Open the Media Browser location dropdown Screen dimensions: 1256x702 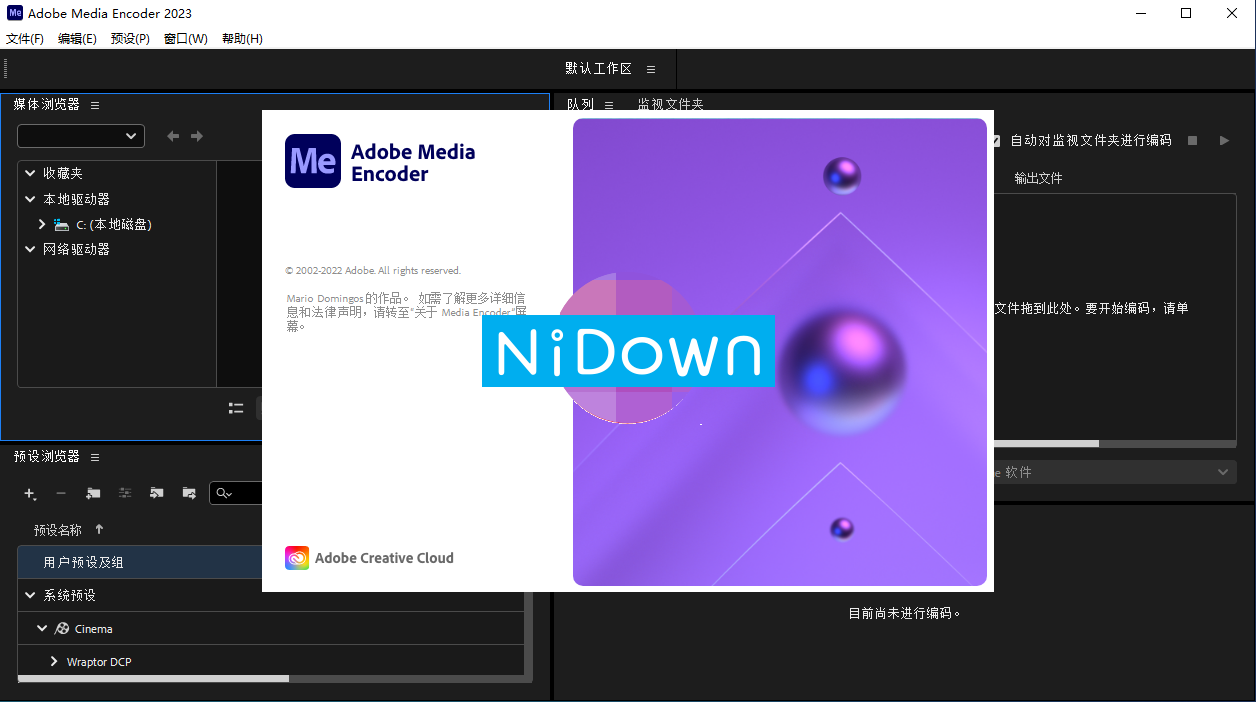click(x=81, y=136)
